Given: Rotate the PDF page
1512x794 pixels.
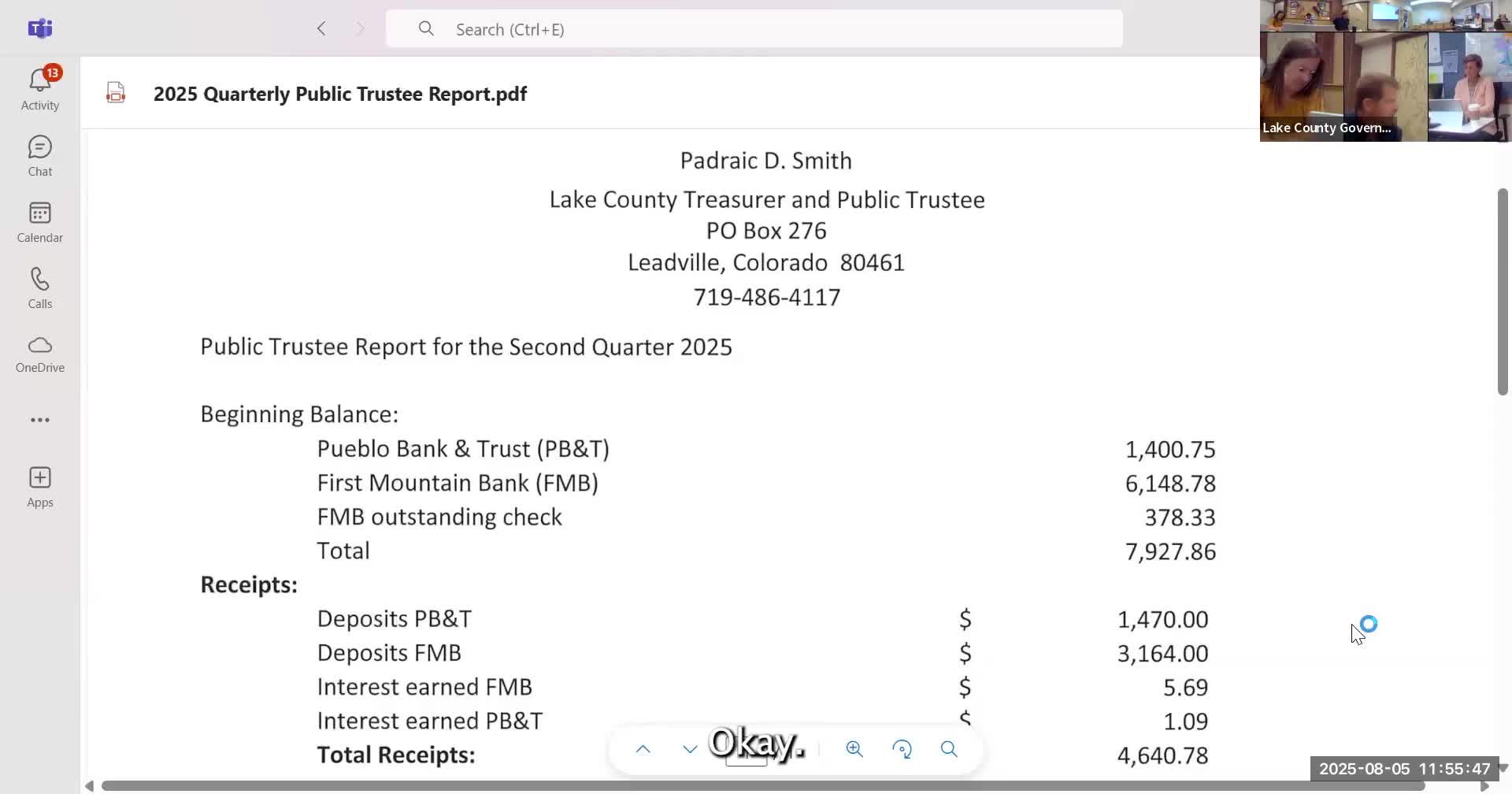Looking at the screenshot, I should point(902,749).
